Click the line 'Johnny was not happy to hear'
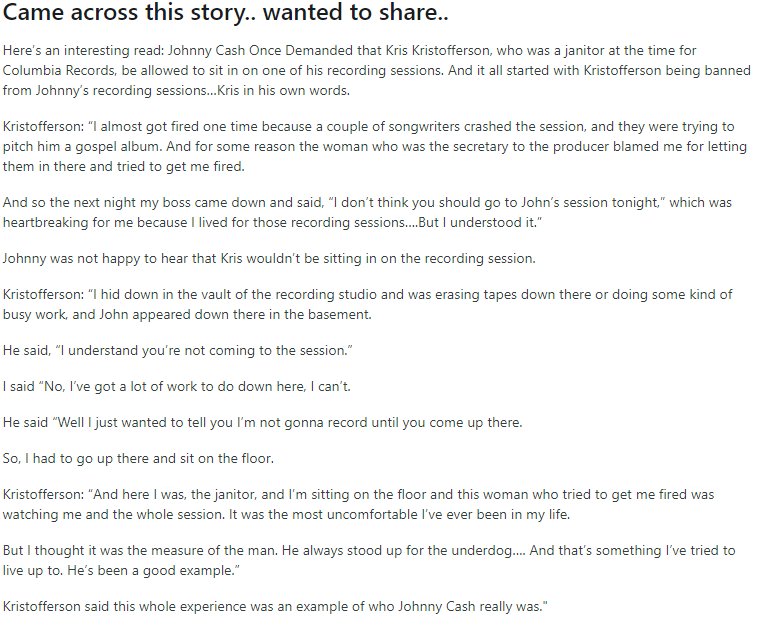Viewport: 761px width, 627px height. 269,258
